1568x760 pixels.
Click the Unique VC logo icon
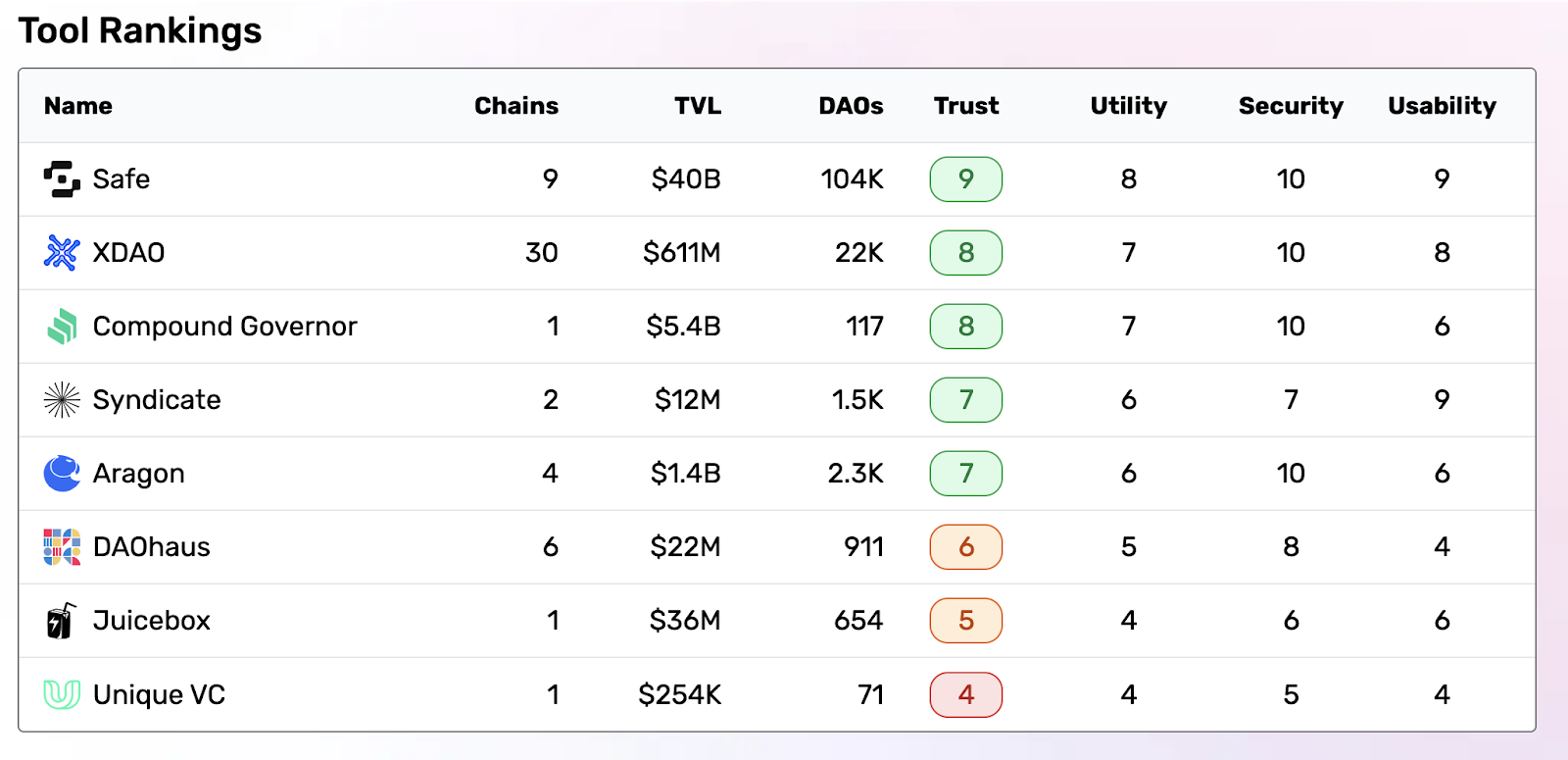tap(62, 694)
